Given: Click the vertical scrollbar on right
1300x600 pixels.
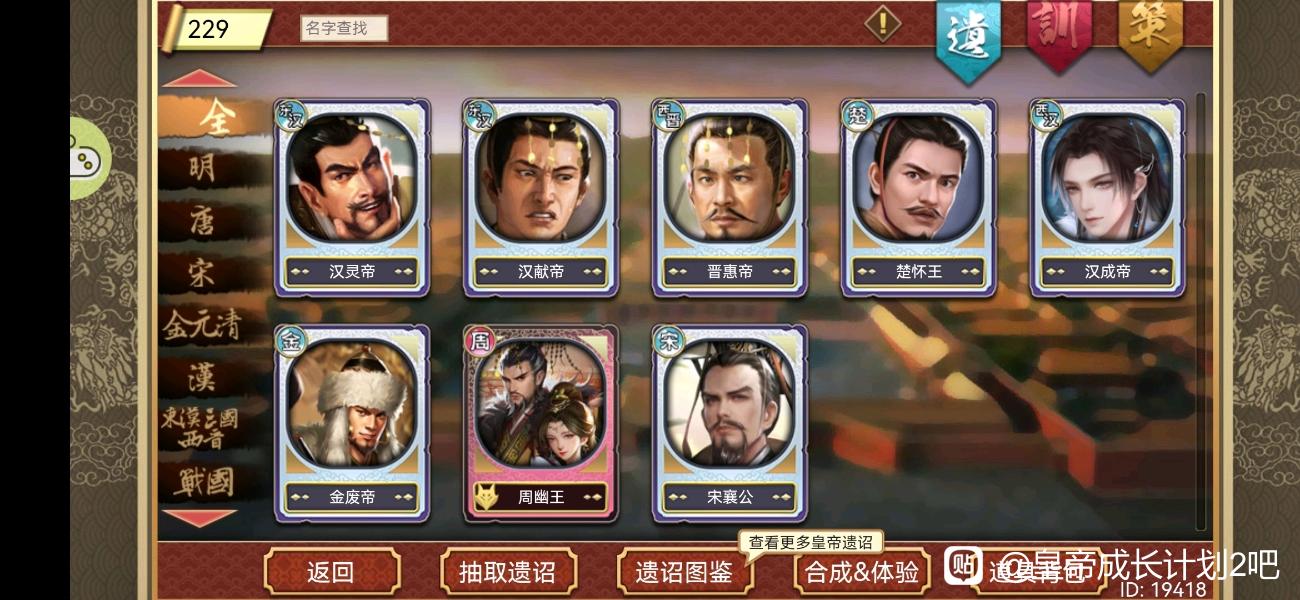Looking at the screenshot, I should pos(1201,310).
